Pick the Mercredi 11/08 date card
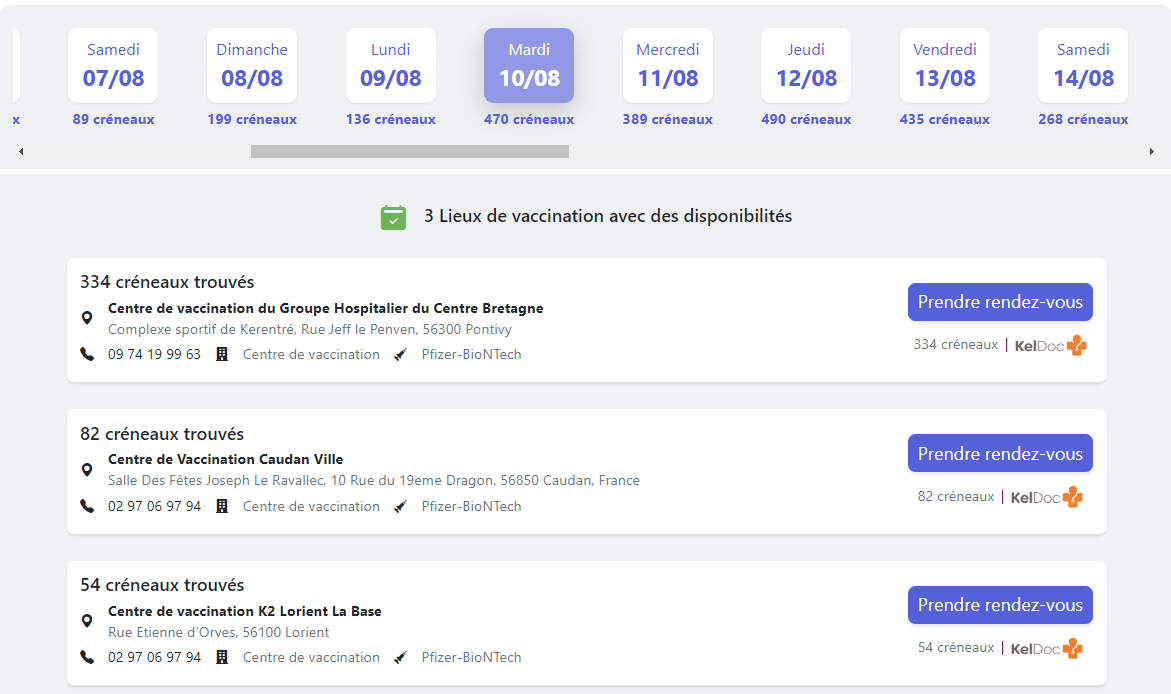 click(668, 66)
